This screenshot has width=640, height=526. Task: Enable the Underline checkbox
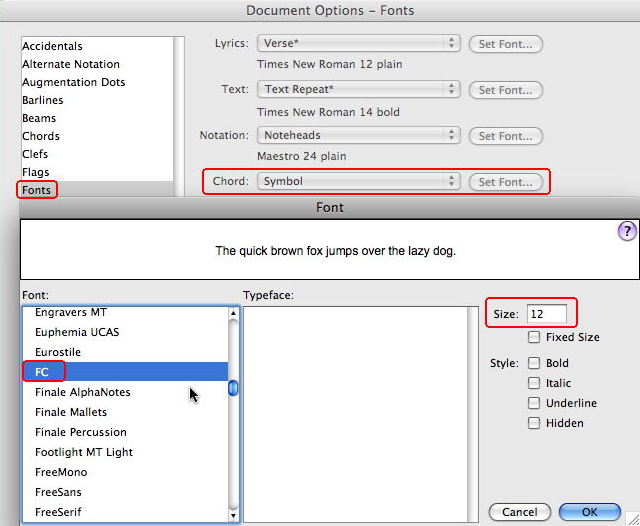(535, 403)
